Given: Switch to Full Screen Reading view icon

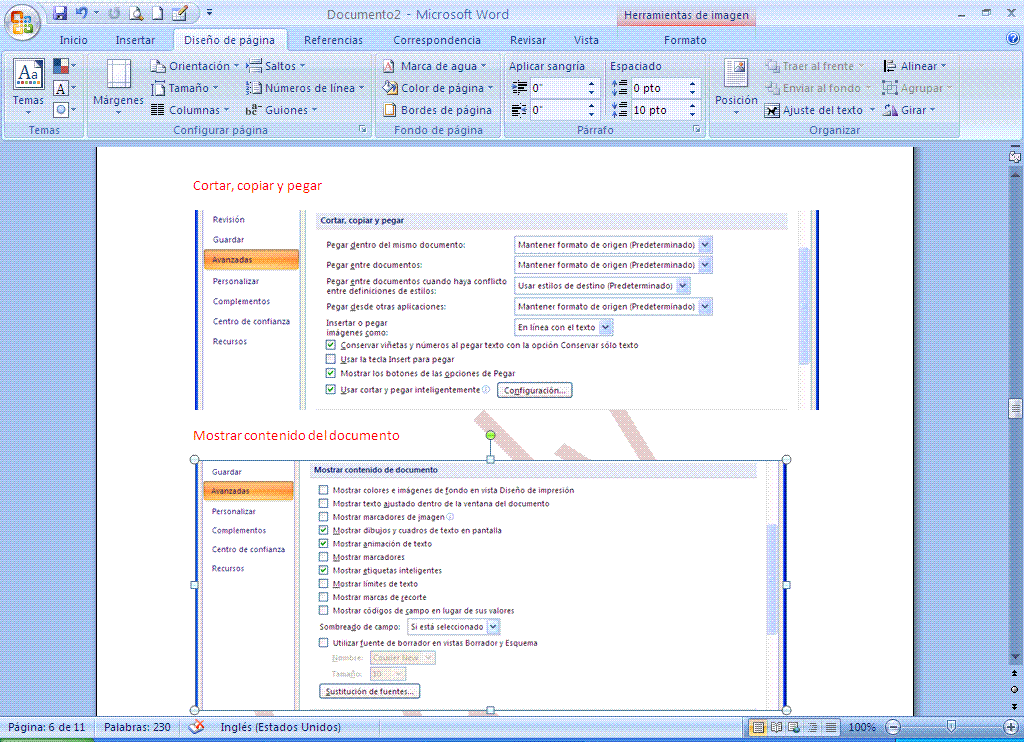Looking at the screenshot, I should [776, 727].
